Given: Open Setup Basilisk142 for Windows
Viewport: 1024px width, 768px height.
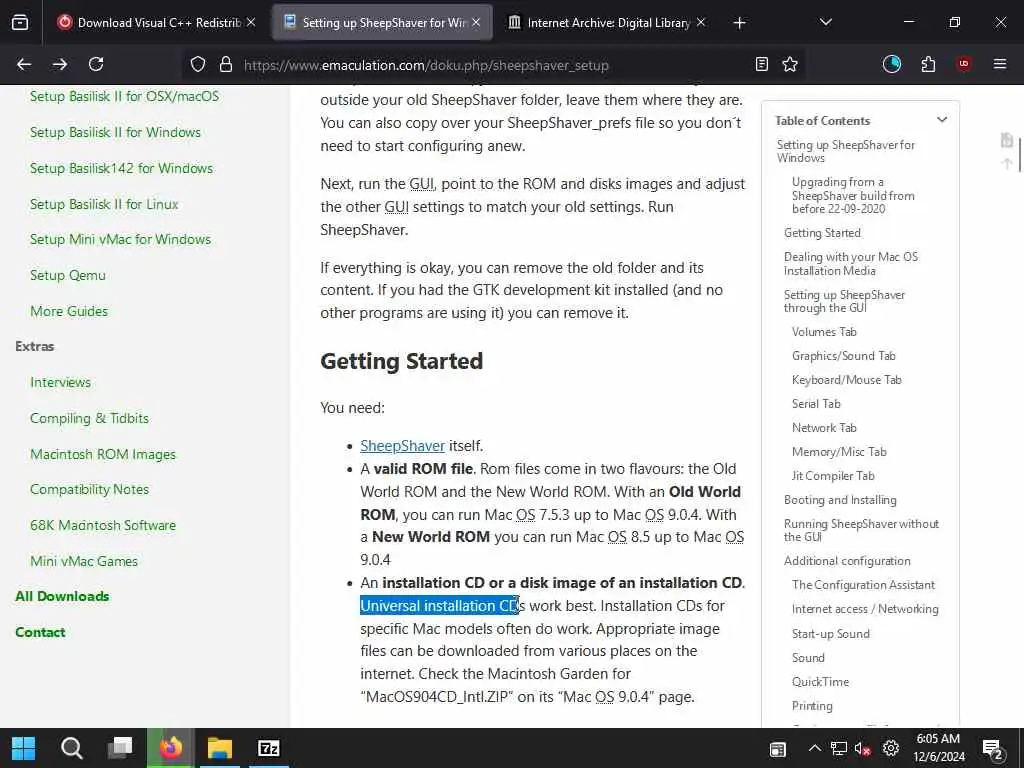Looking at the screenshot, I should coord(121,168).
